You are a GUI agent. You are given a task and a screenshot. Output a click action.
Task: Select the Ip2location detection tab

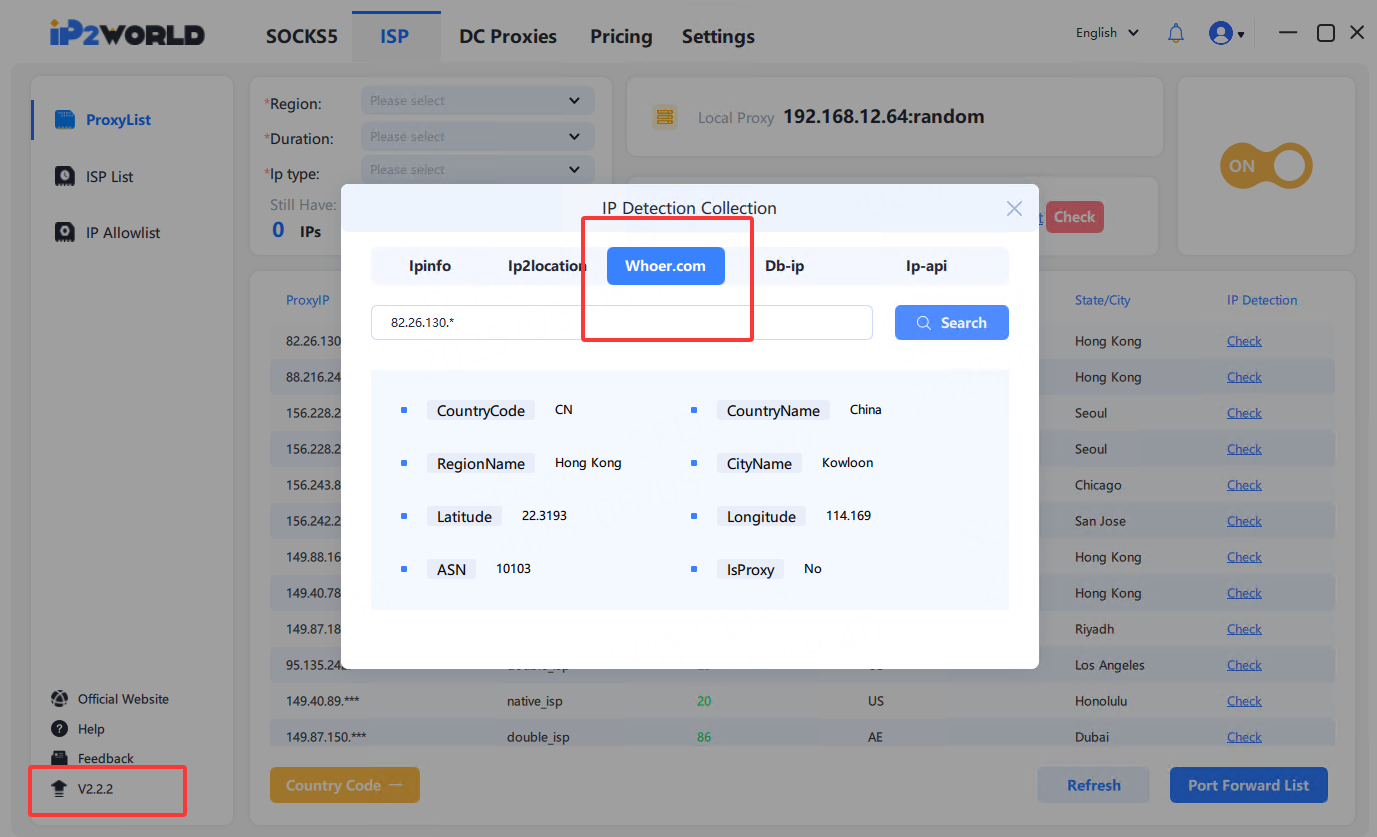tap(547, 266)
